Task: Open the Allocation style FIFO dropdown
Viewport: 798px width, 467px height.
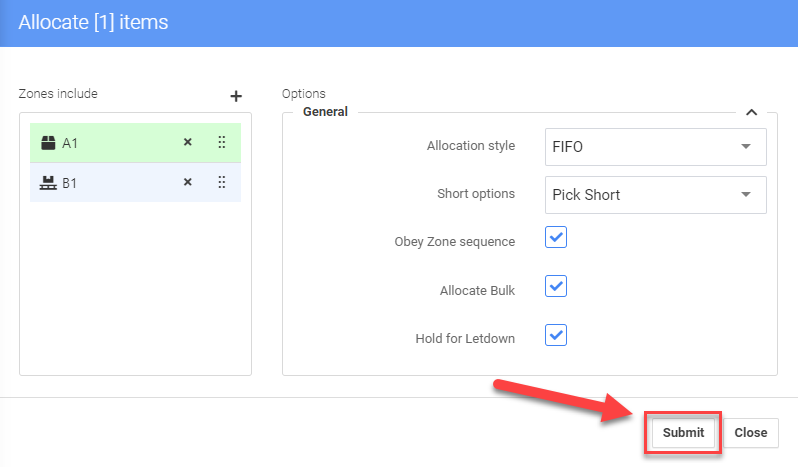Action: (655, 146)
